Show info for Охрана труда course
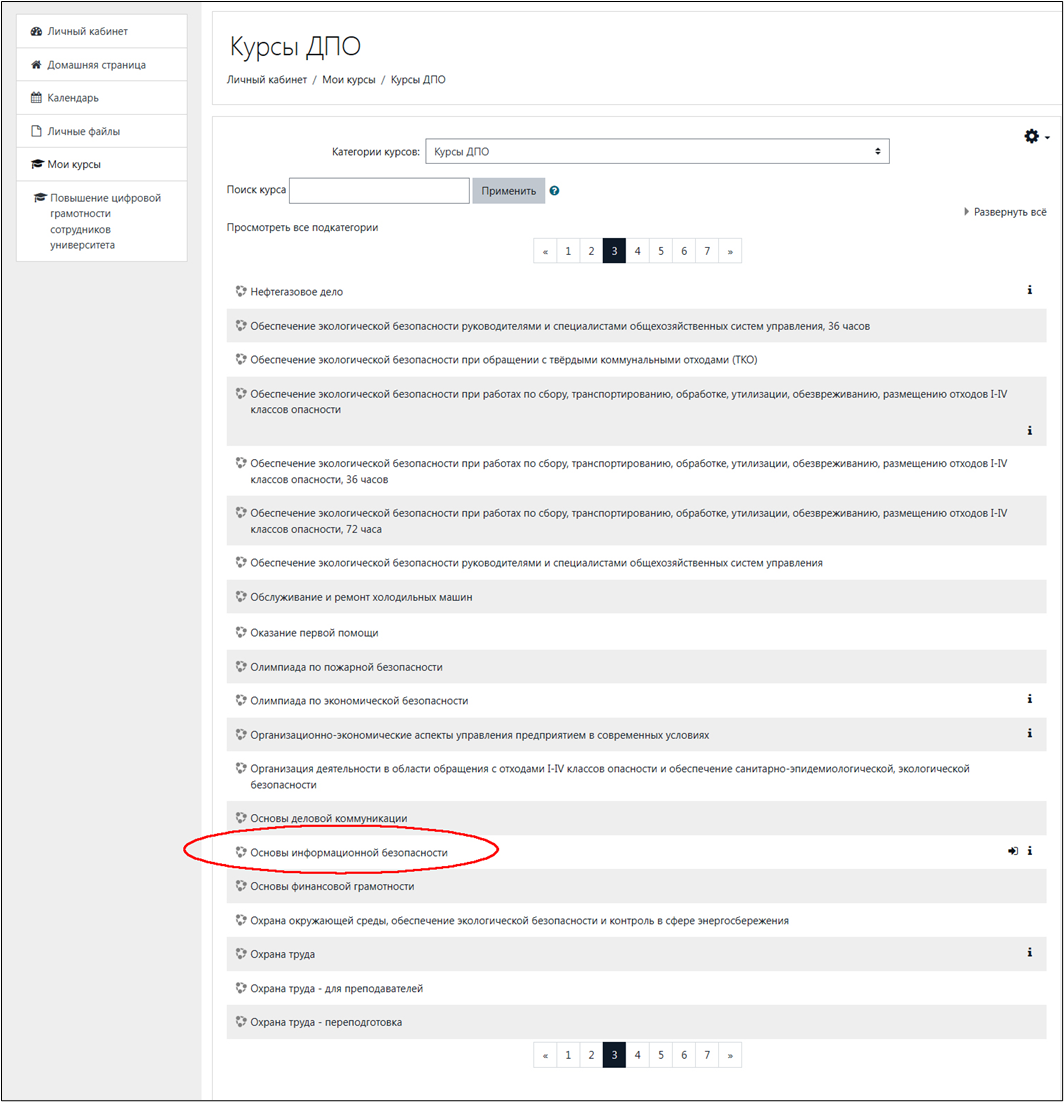 (1029, 953)
